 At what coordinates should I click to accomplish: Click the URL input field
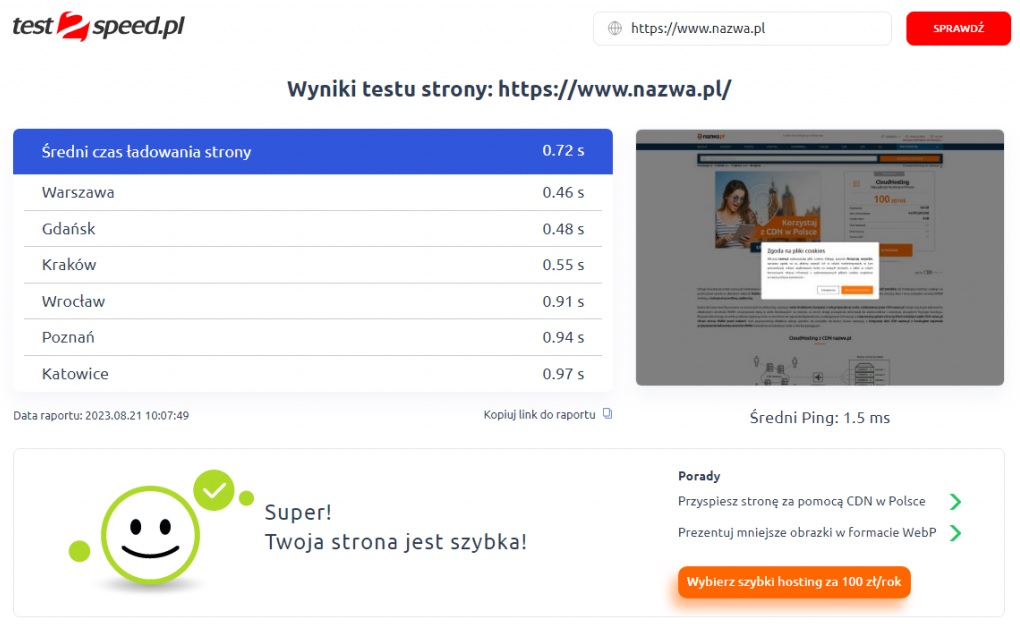point(755,29)
